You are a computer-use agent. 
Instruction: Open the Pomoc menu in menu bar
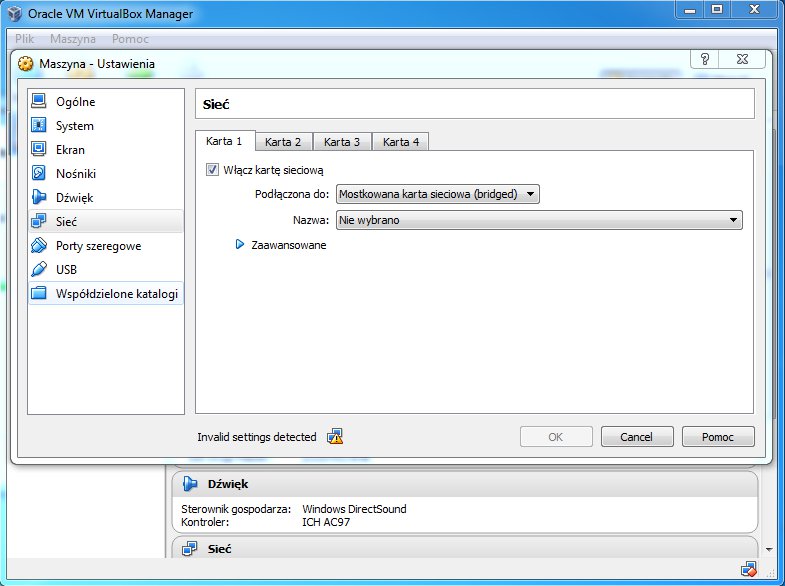point(130,39)
